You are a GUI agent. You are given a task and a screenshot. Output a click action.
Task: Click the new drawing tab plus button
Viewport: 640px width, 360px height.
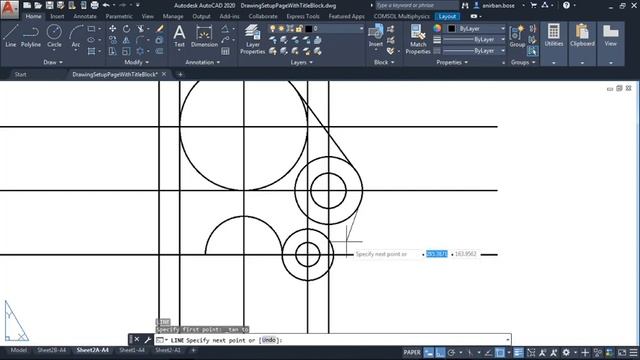pyautogui.click(x=180, y=74)
